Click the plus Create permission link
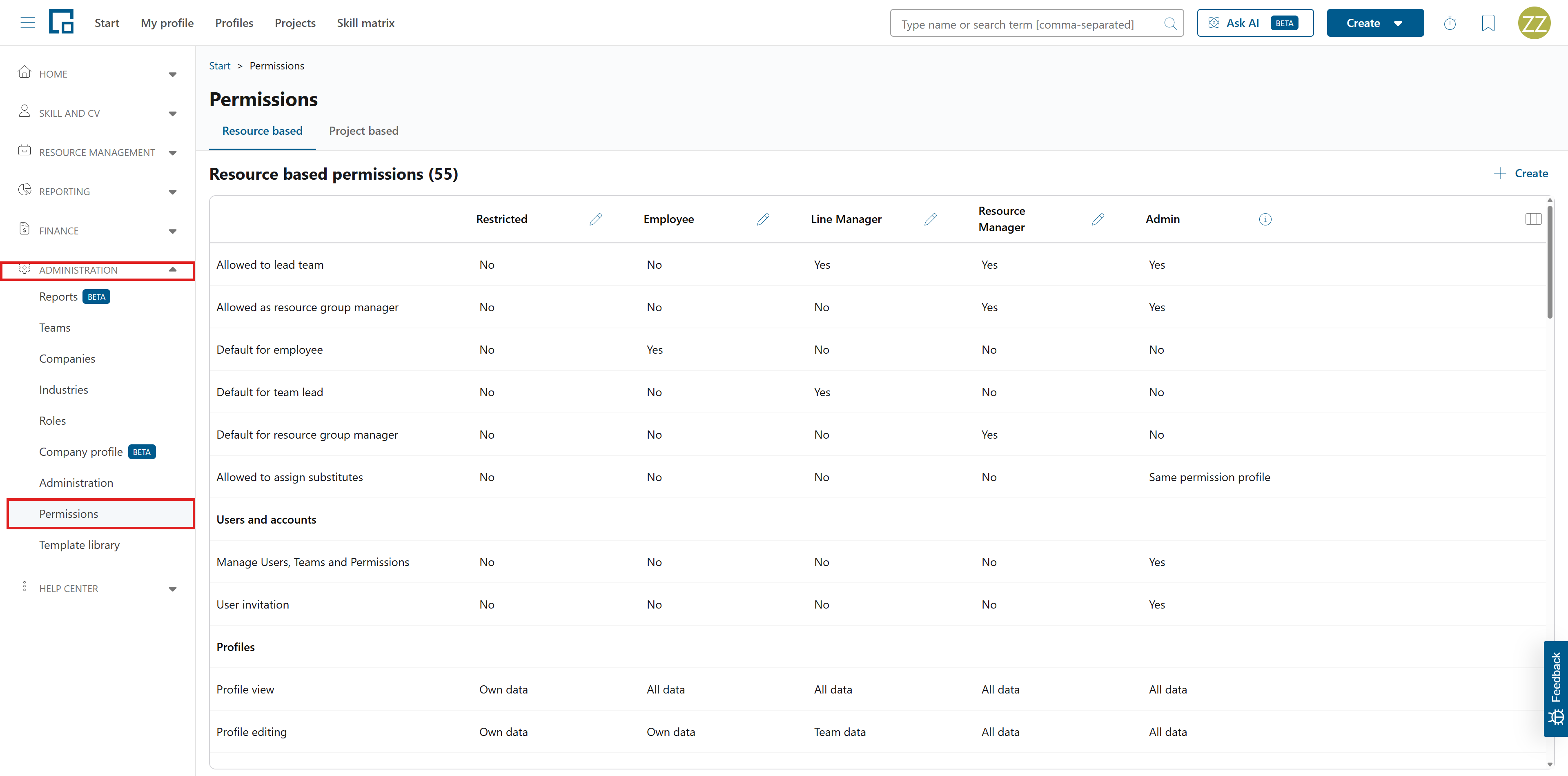This screenshot has width=1568, height=776. [x=1521, y=174]
